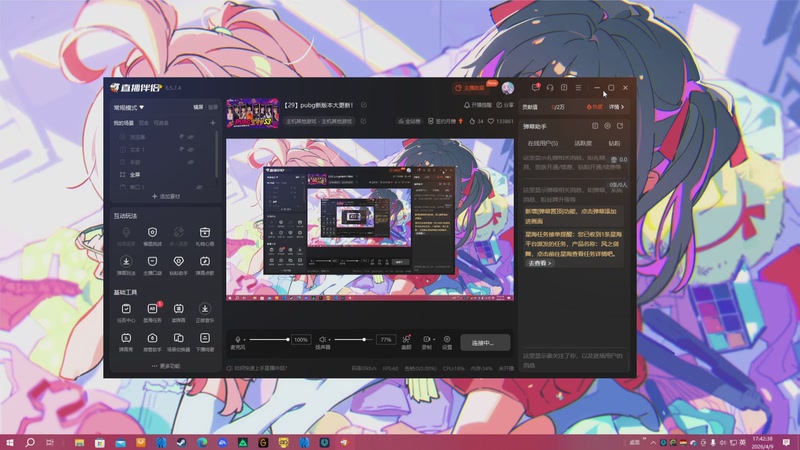Viewport: 800px width, 450px height.
Task: Click 开播提醒 broadcast reminder
Action: click(478, 105)
